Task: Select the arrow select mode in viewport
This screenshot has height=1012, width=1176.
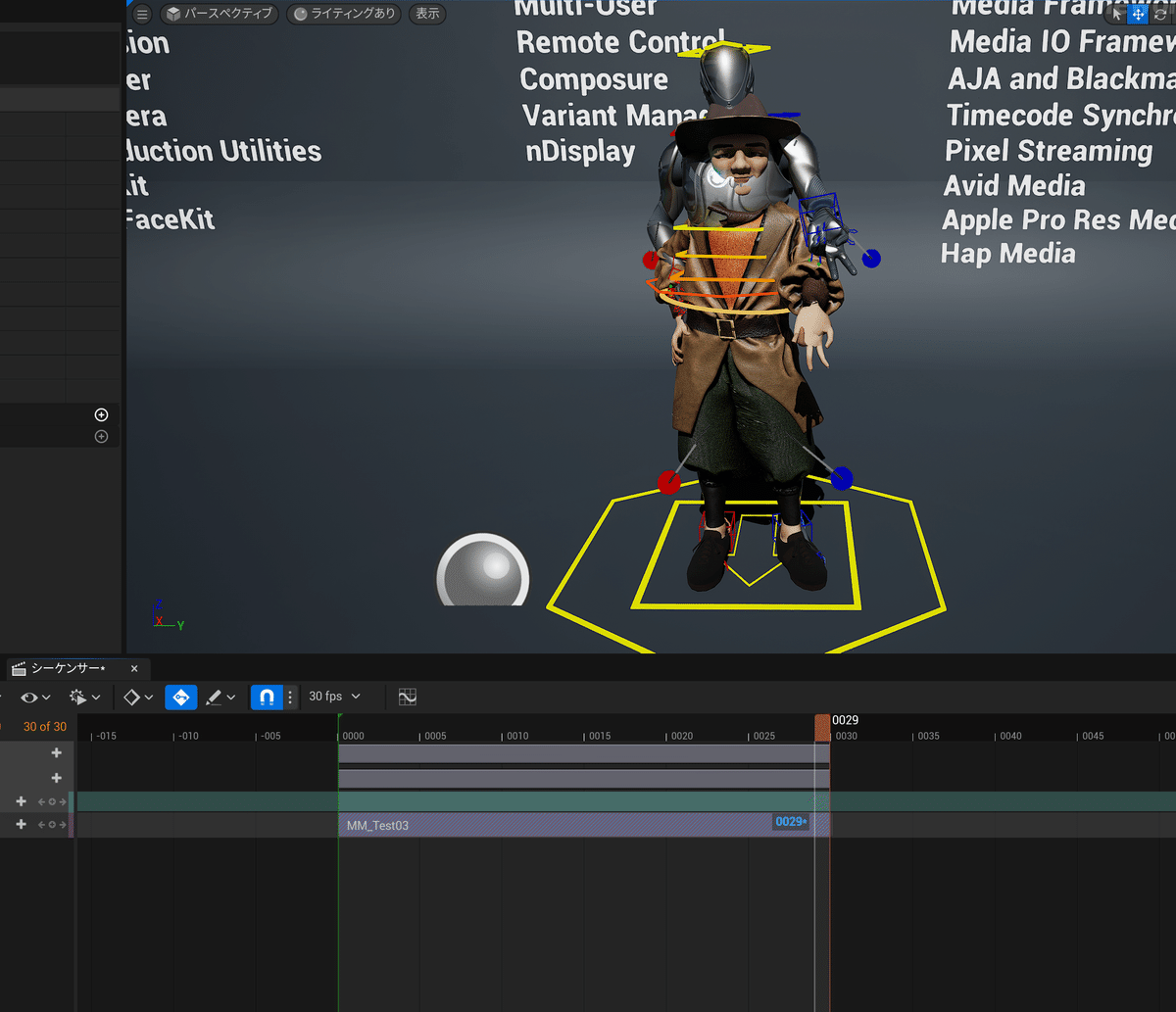Action: tap(1117, 14)
